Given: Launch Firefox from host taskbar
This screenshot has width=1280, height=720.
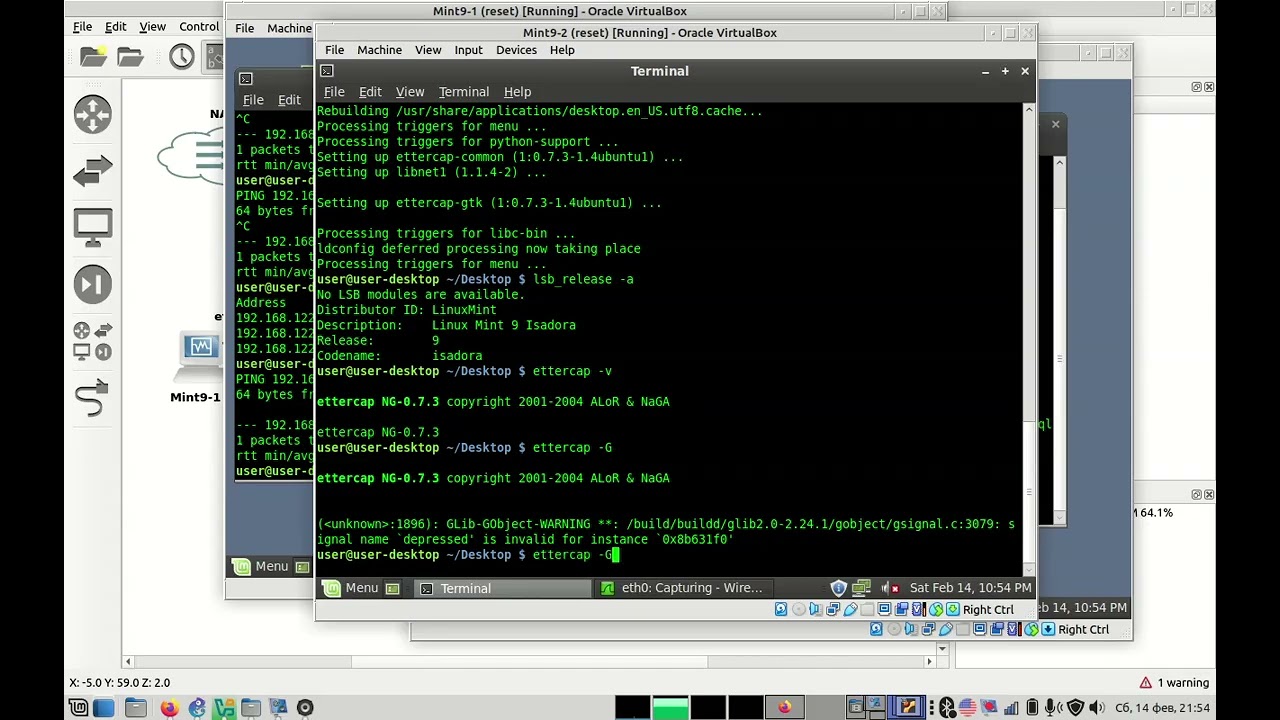Looking at the screenshot, I should point(169,708).
